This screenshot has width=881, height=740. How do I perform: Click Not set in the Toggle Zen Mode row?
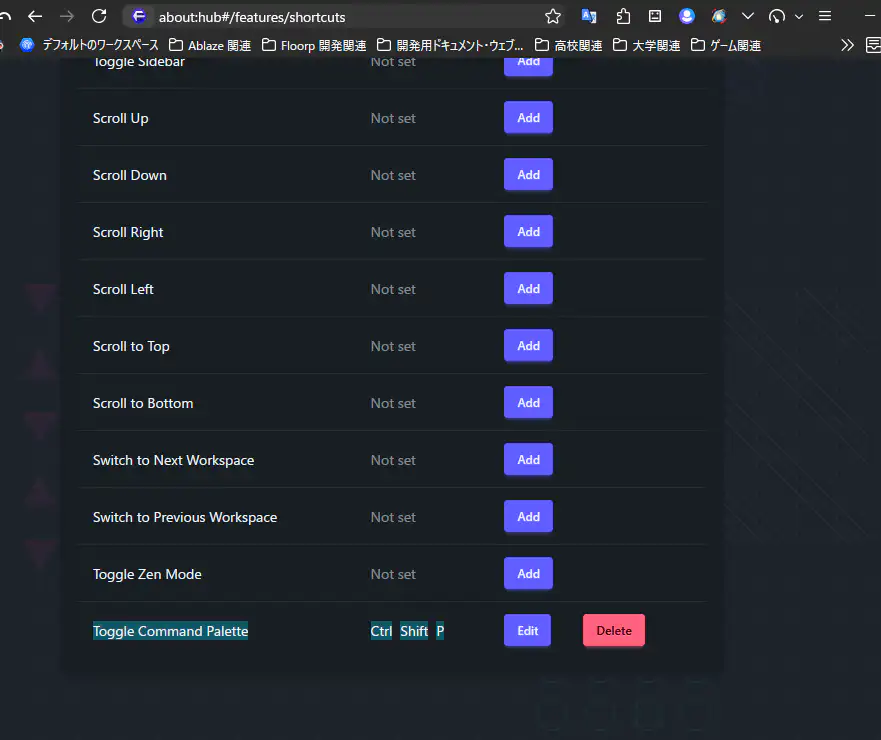coord(393,574)
